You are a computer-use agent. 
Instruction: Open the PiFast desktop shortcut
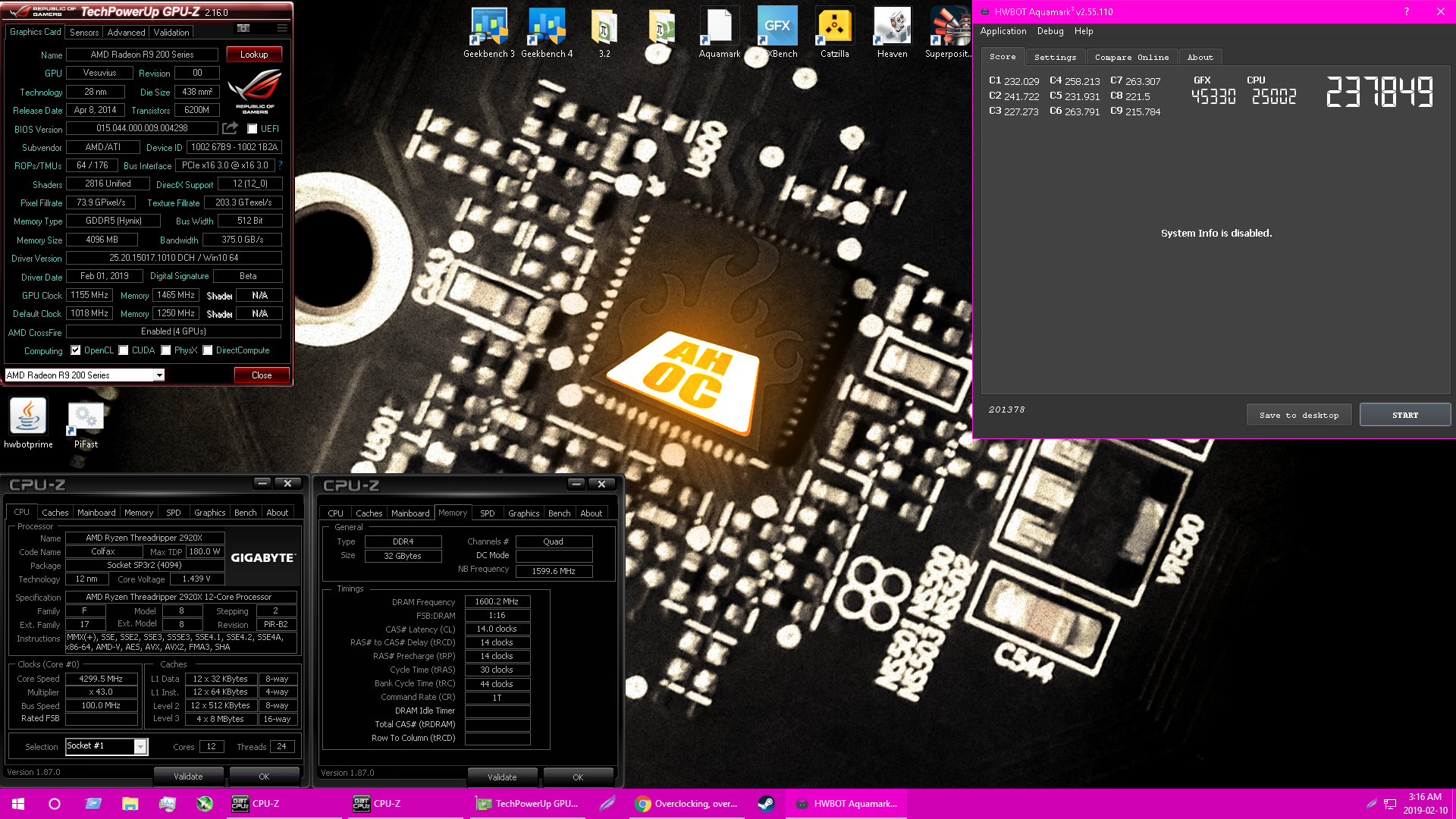point(86,423)
